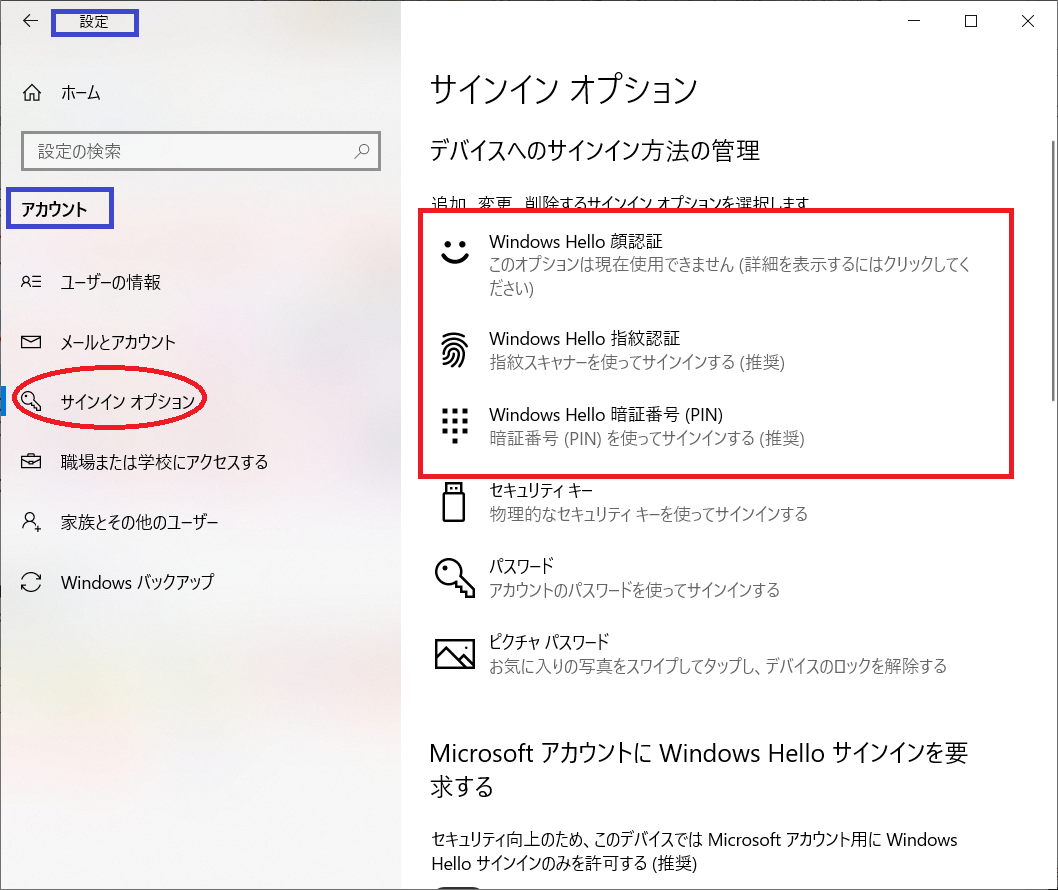Click the USB security key icon

click(x=453, y=502)
